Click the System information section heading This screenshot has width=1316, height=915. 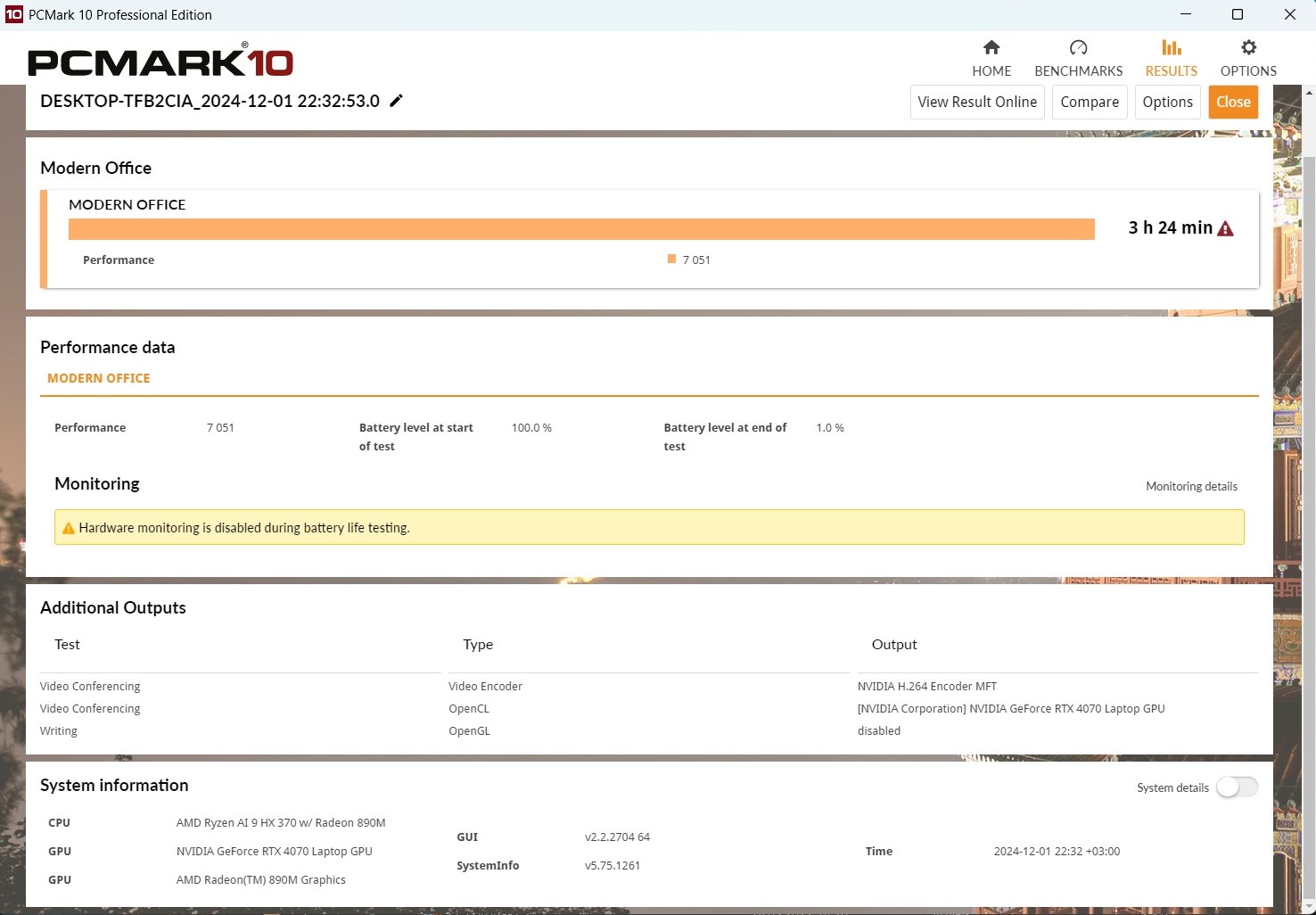click(114, 785)
